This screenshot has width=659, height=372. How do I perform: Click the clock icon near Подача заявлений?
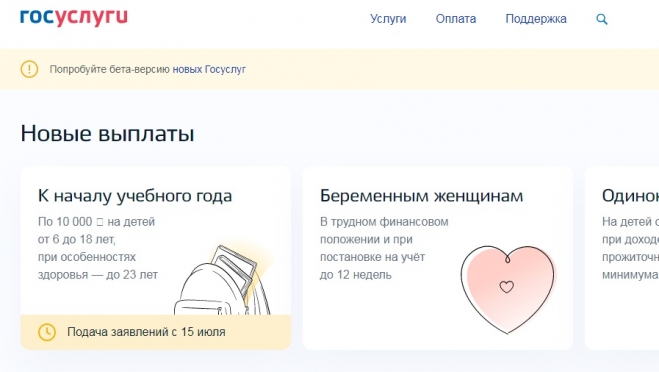(x=47, y=332)
